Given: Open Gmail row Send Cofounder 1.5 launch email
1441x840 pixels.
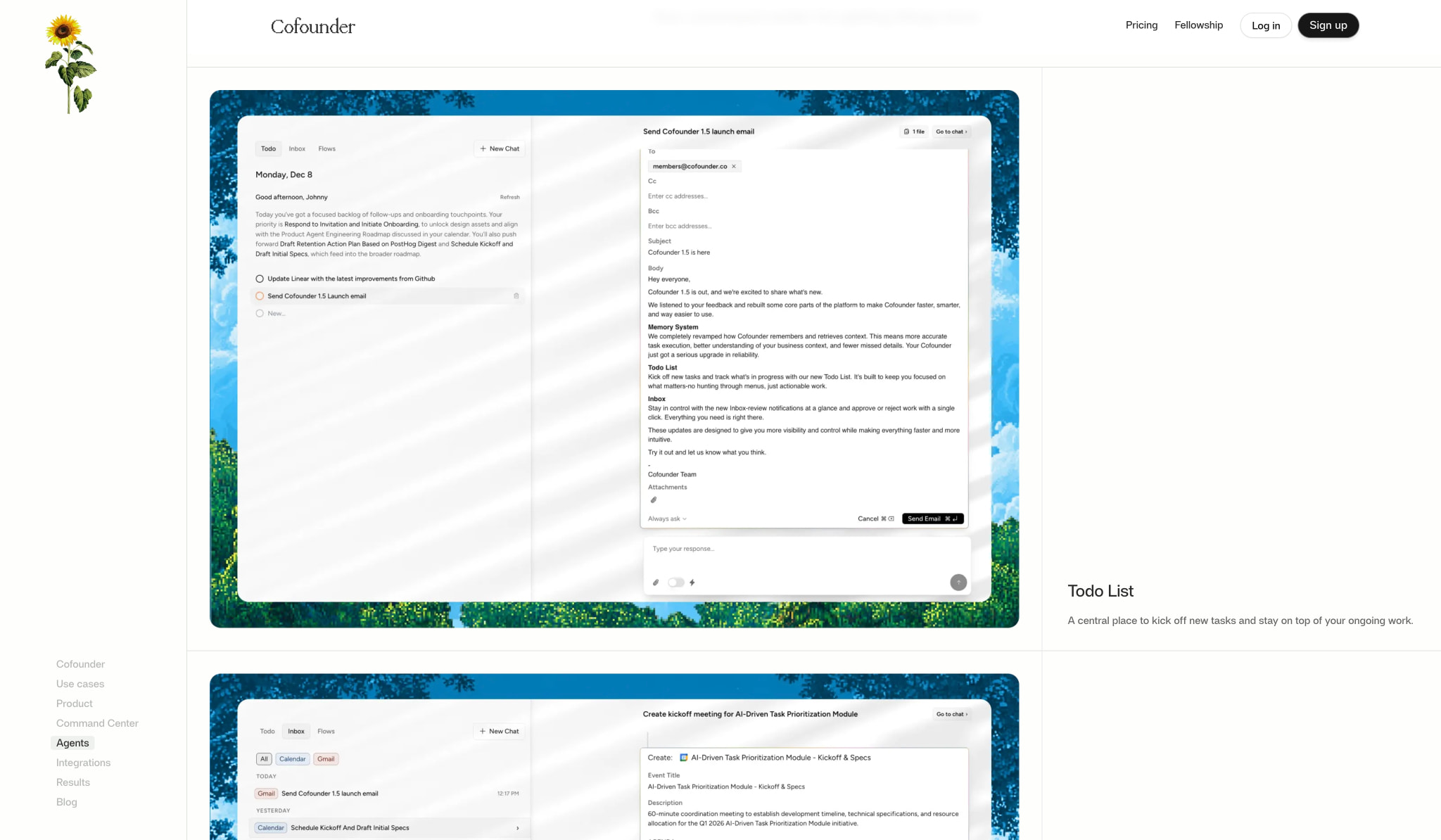Looking at the screenshot, I should click(x=387, y=794).
